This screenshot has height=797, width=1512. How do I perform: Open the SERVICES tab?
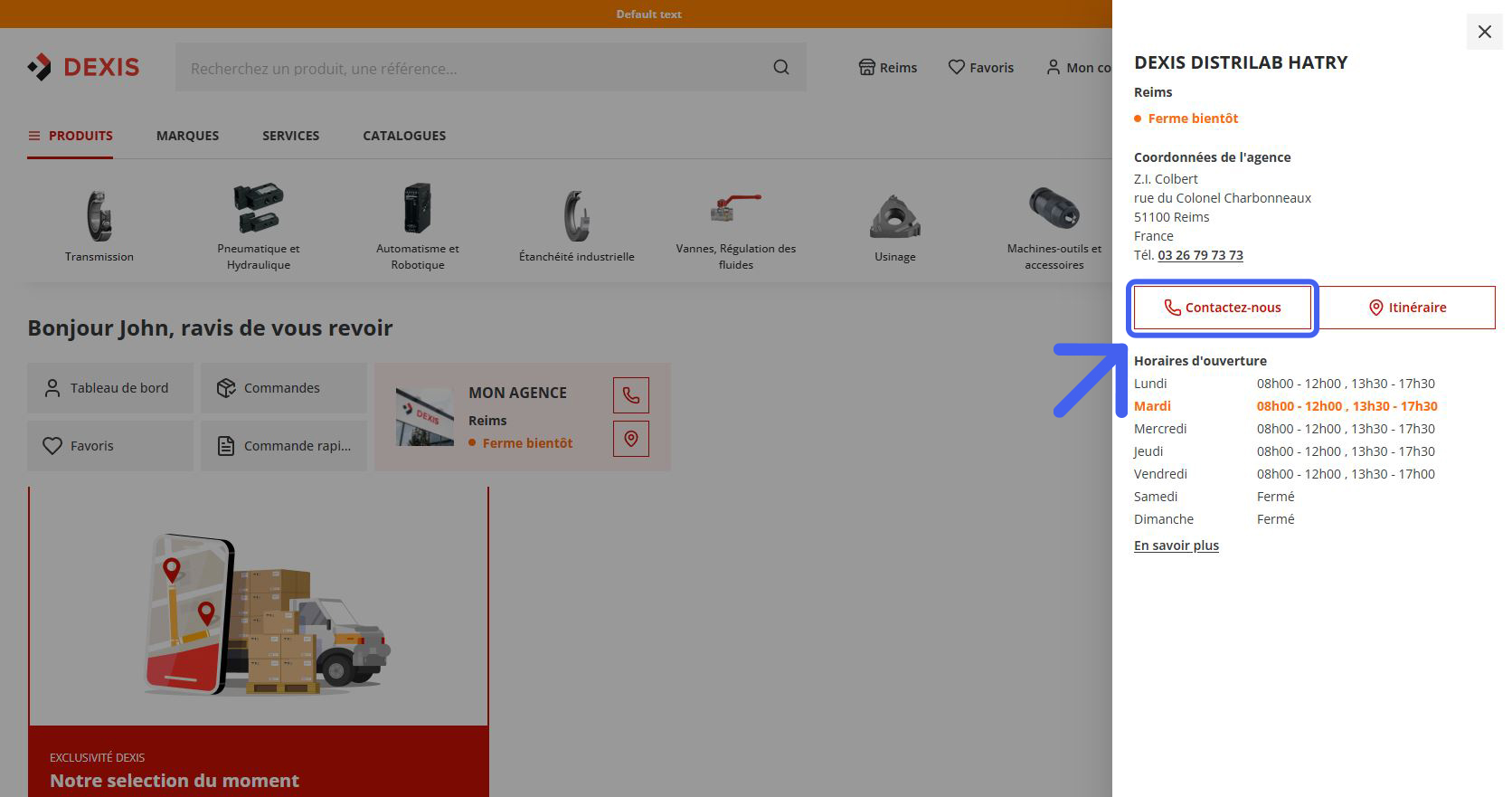coord(290,136)
